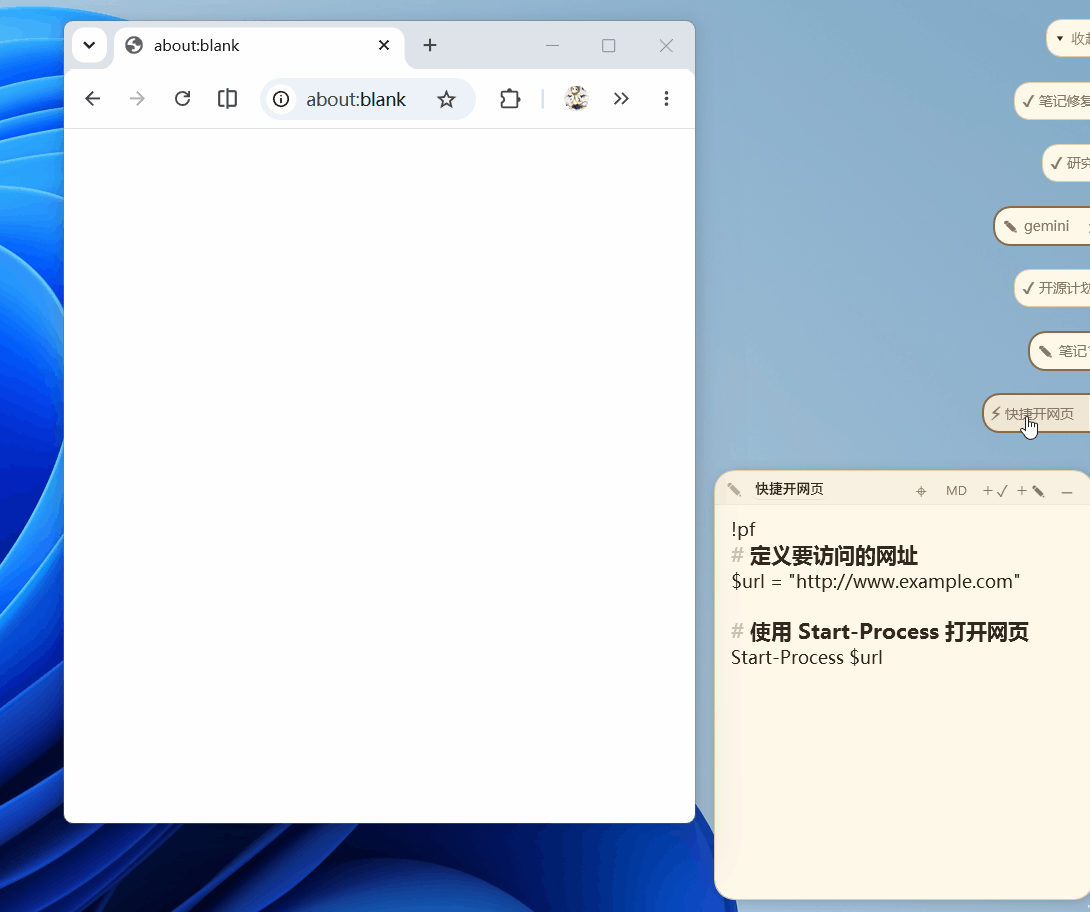Bookmark this tab with the star
This screenshot has width=1090, height=912.
(446, 99)
